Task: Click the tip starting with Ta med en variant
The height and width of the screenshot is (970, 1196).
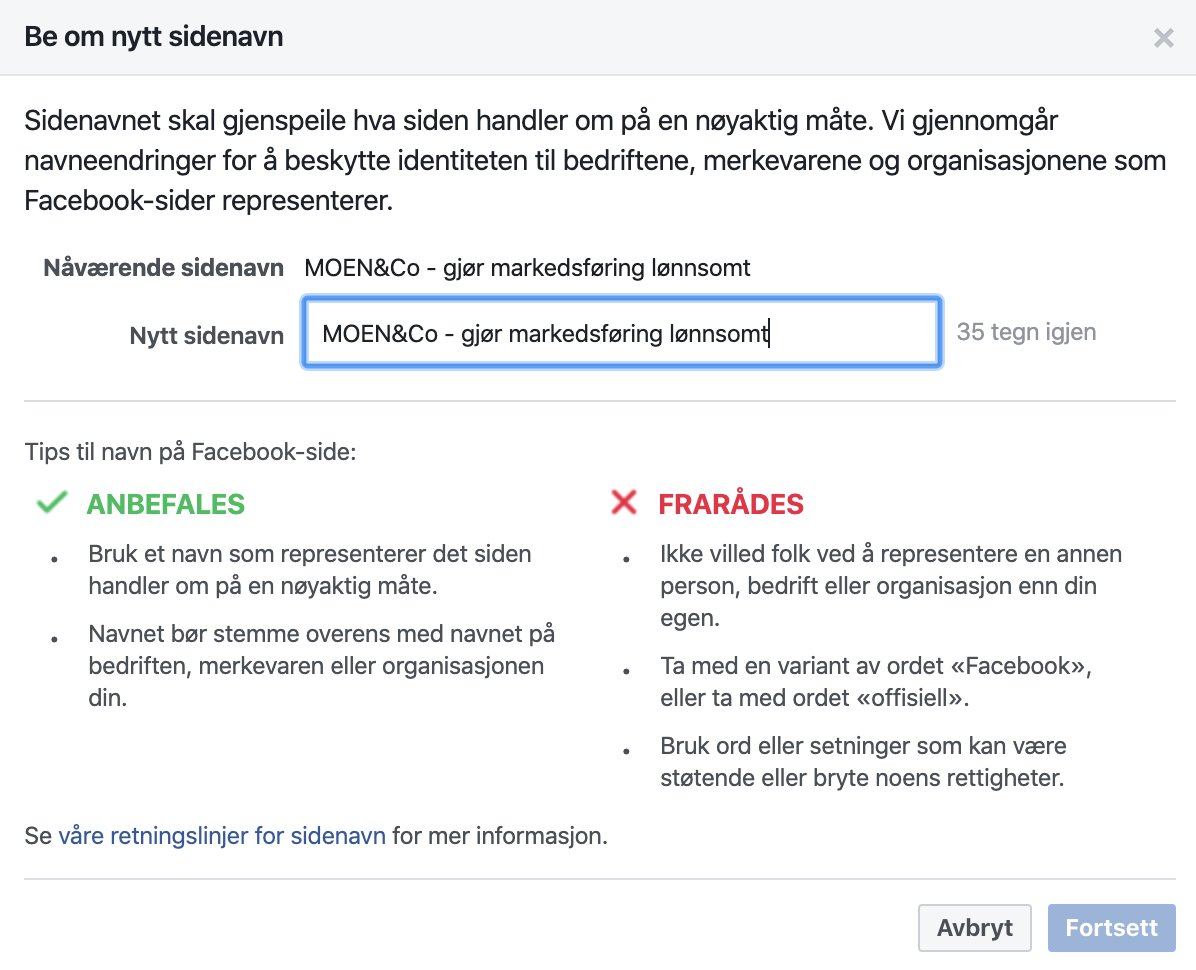Action: (876, 682)
